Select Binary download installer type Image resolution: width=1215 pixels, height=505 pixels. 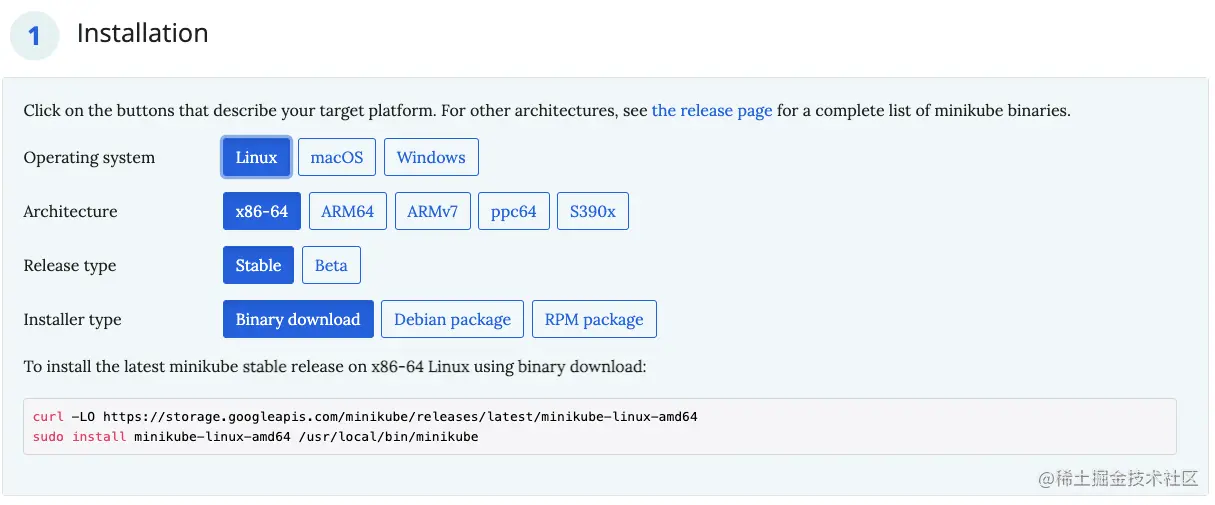298,319
